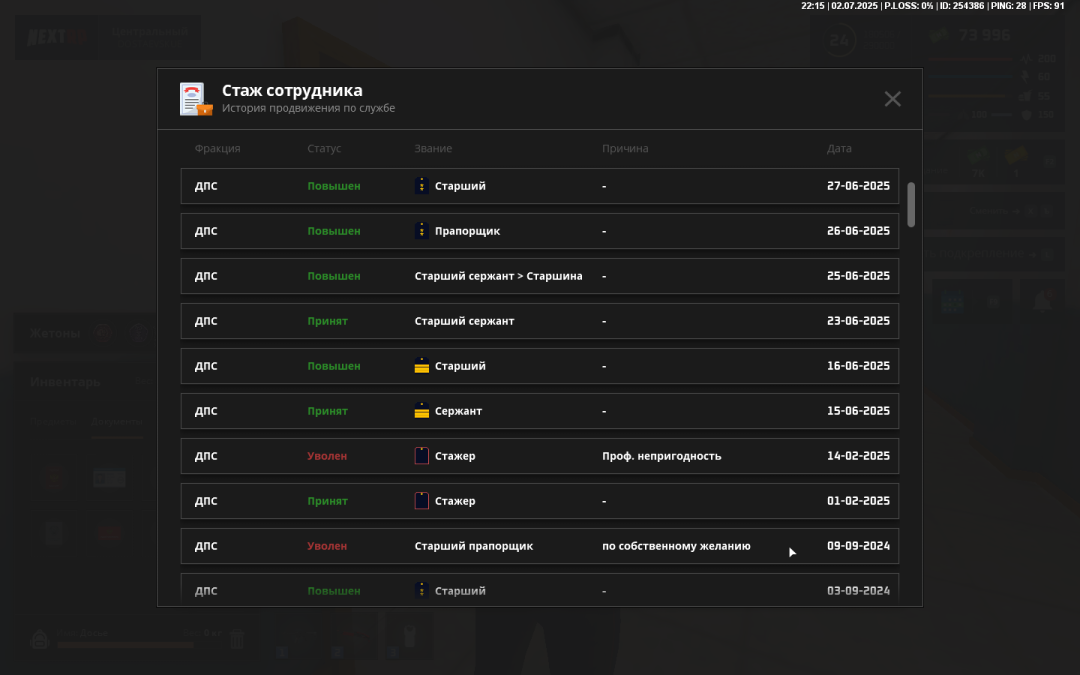Click the rank insignia icon in the 16-06-2025 row
This screenshot has width=1080, height=675.
(x=422, y=366)
